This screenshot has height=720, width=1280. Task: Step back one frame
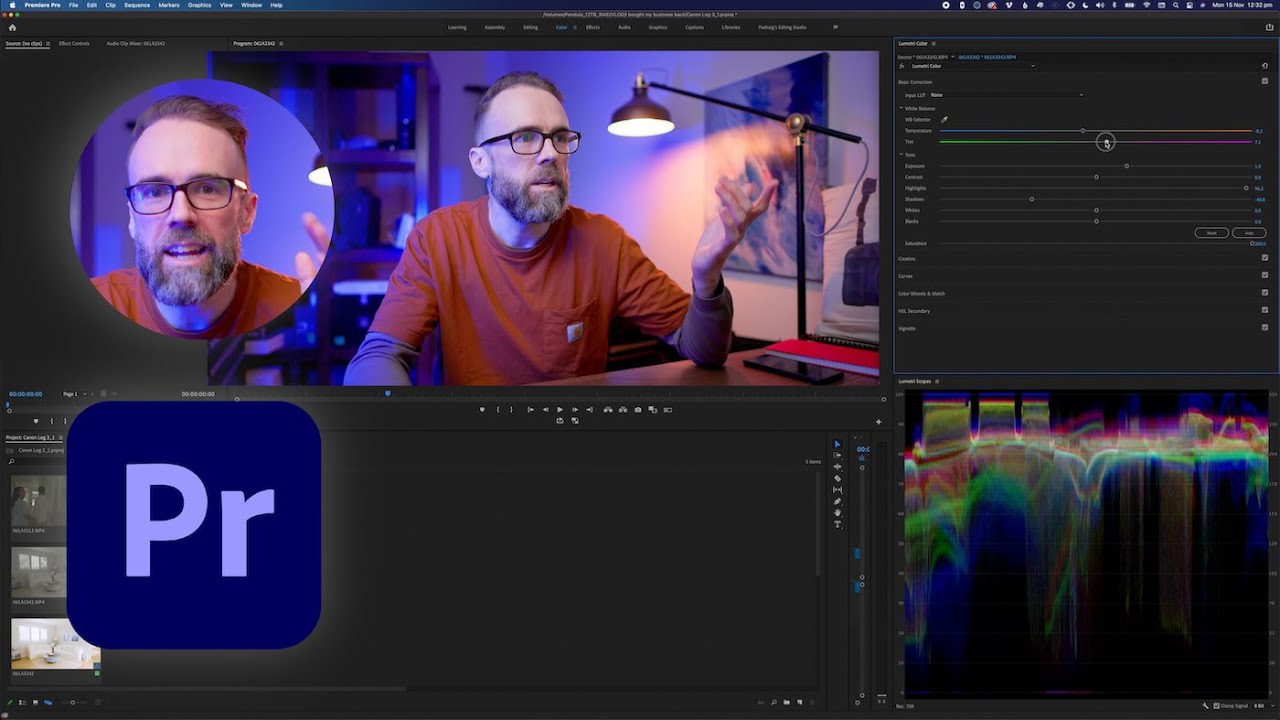(x=545, y=409)
